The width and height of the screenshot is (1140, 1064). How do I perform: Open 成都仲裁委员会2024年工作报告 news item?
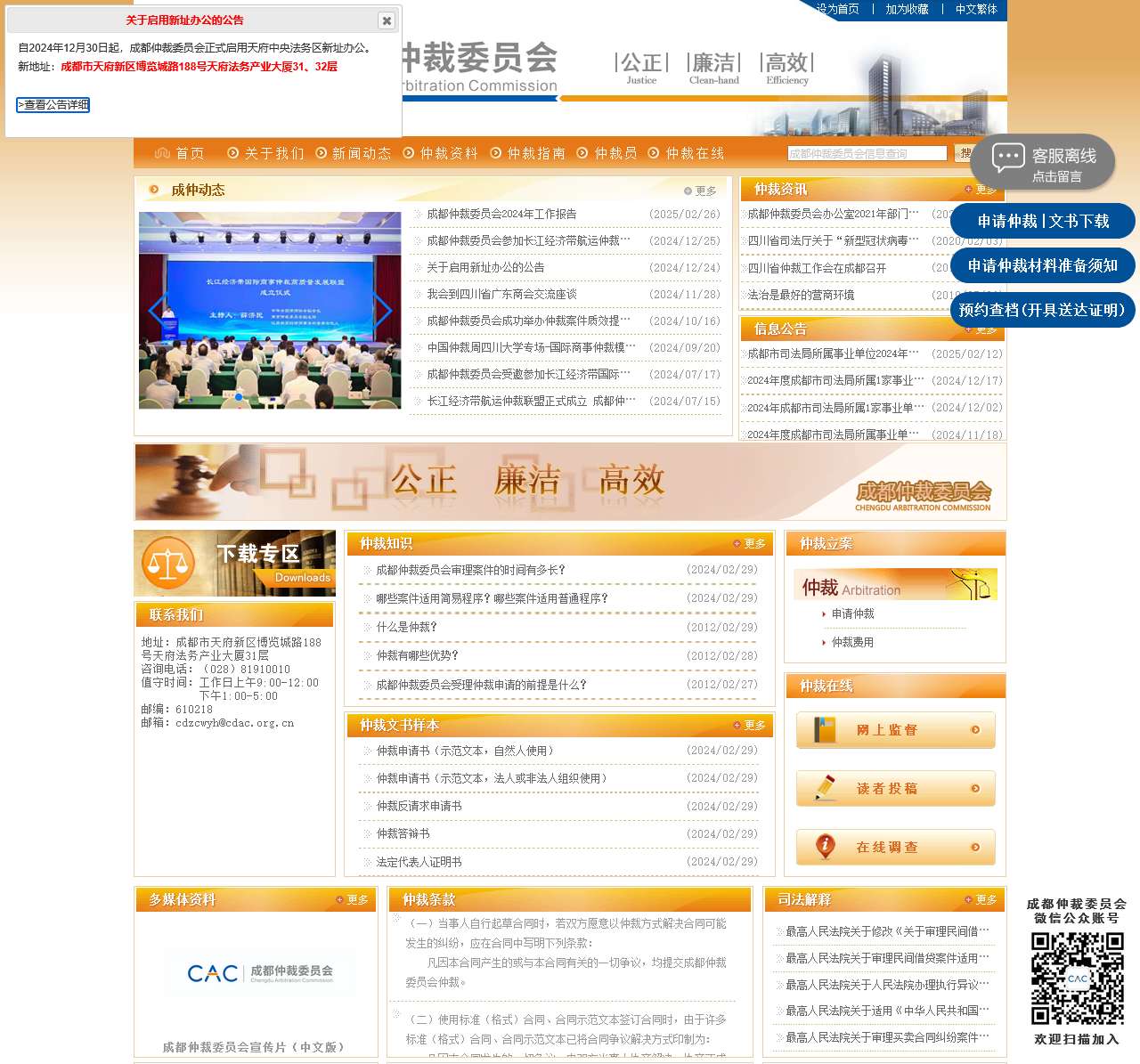pyautogui.click(x=501, y=214)
